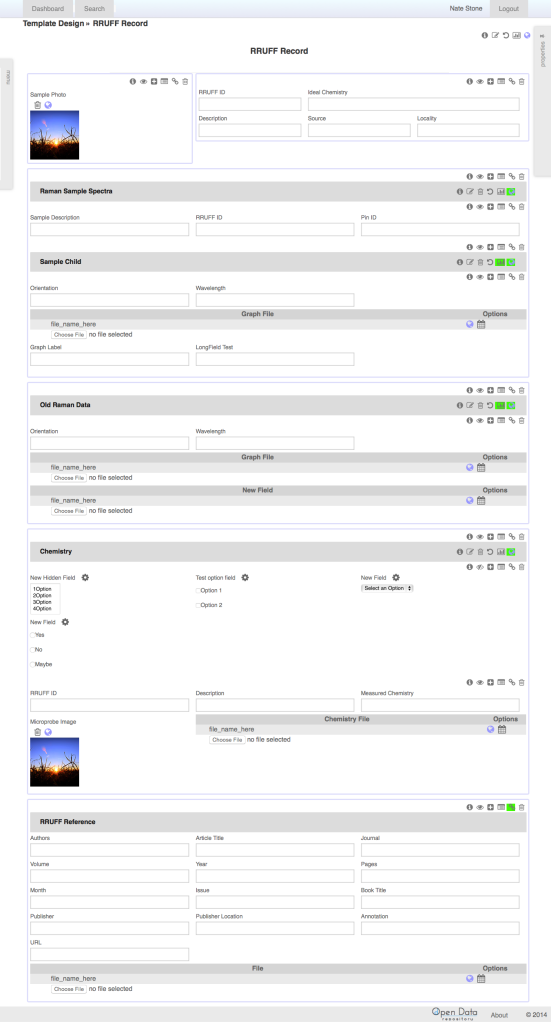Click the Sample Photo sunset thumbnail
Viewport: 551px width, 1024px height.
[x=54, y=135]
